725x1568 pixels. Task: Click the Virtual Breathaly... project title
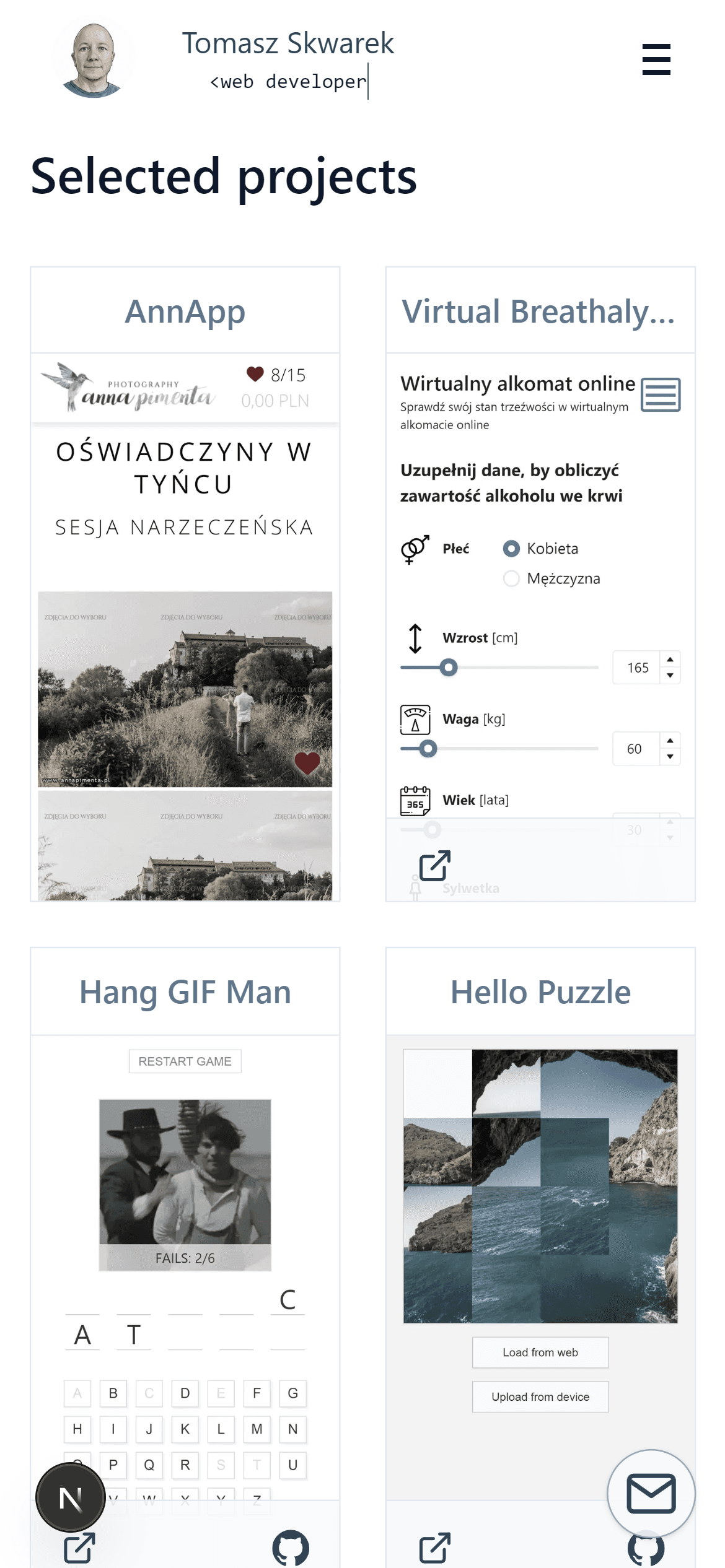point(538,311)
